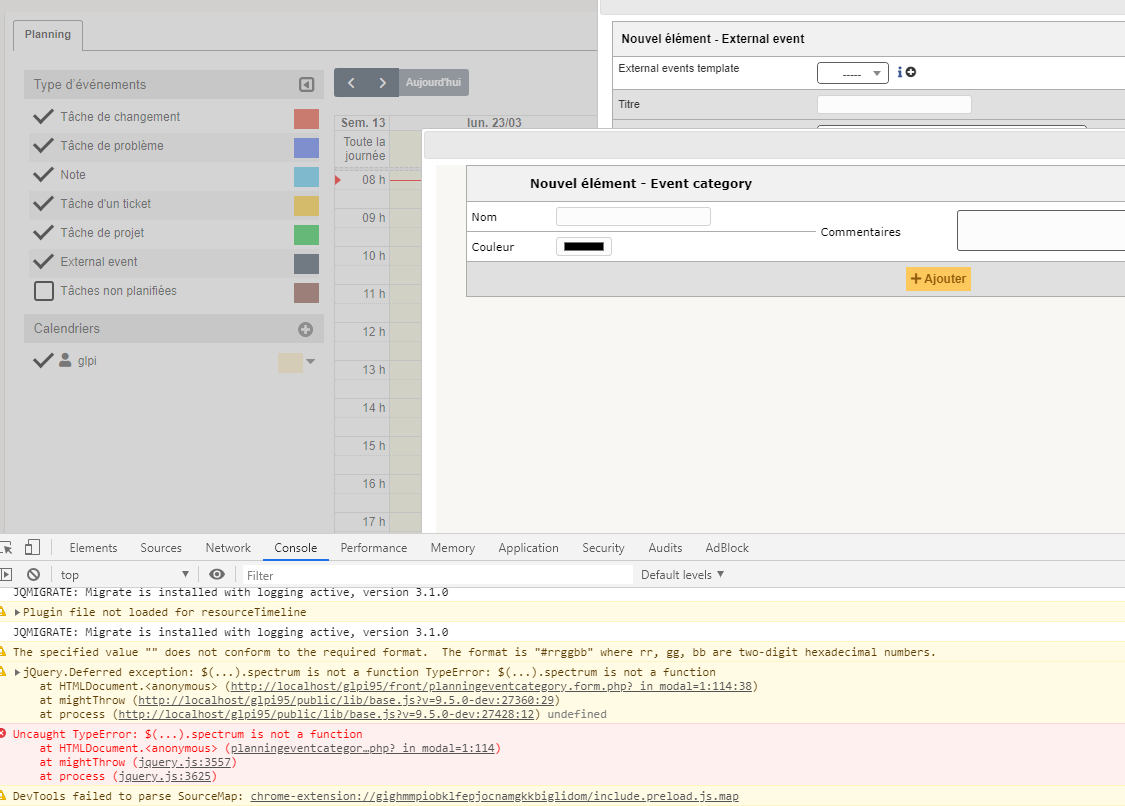1125x806 pixels.
Task: Open the glpi calendar color dropdown arrow
Action: (x=310, y=360)
